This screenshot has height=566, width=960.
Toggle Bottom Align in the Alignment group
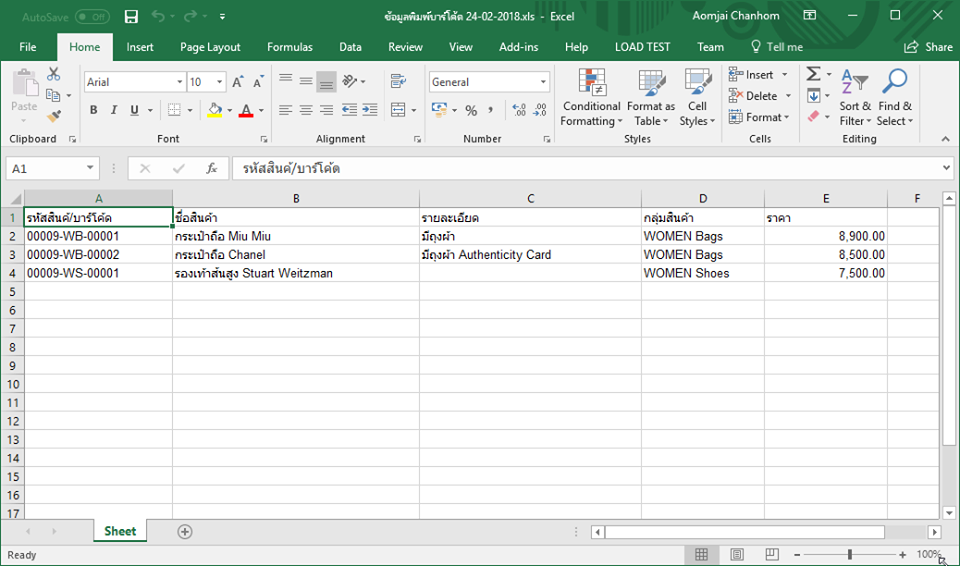tap(326, 81)
